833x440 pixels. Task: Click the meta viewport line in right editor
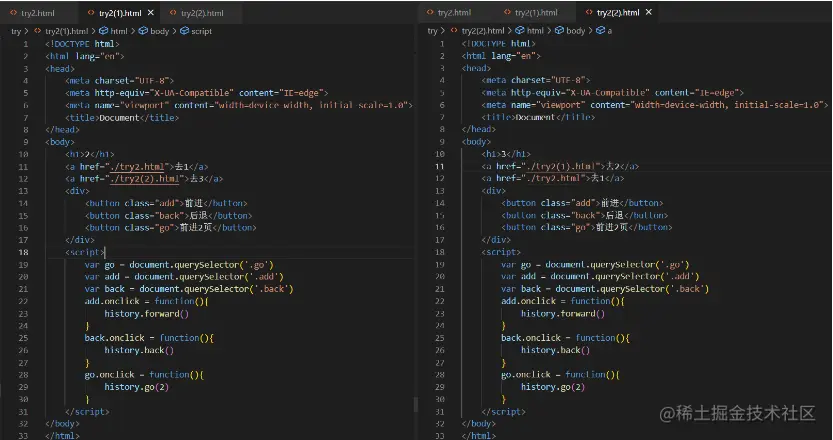point(654,105)
